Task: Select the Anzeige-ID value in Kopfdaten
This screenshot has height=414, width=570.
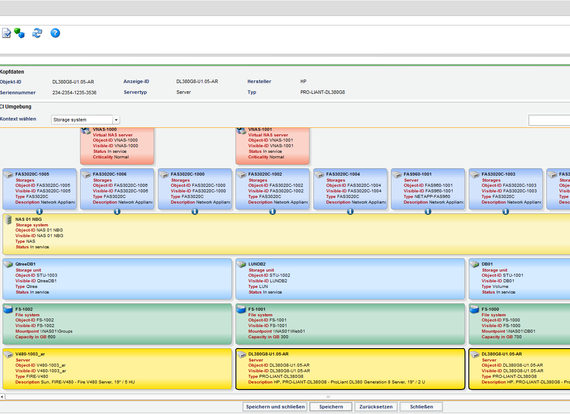Action: coord(197,81)
